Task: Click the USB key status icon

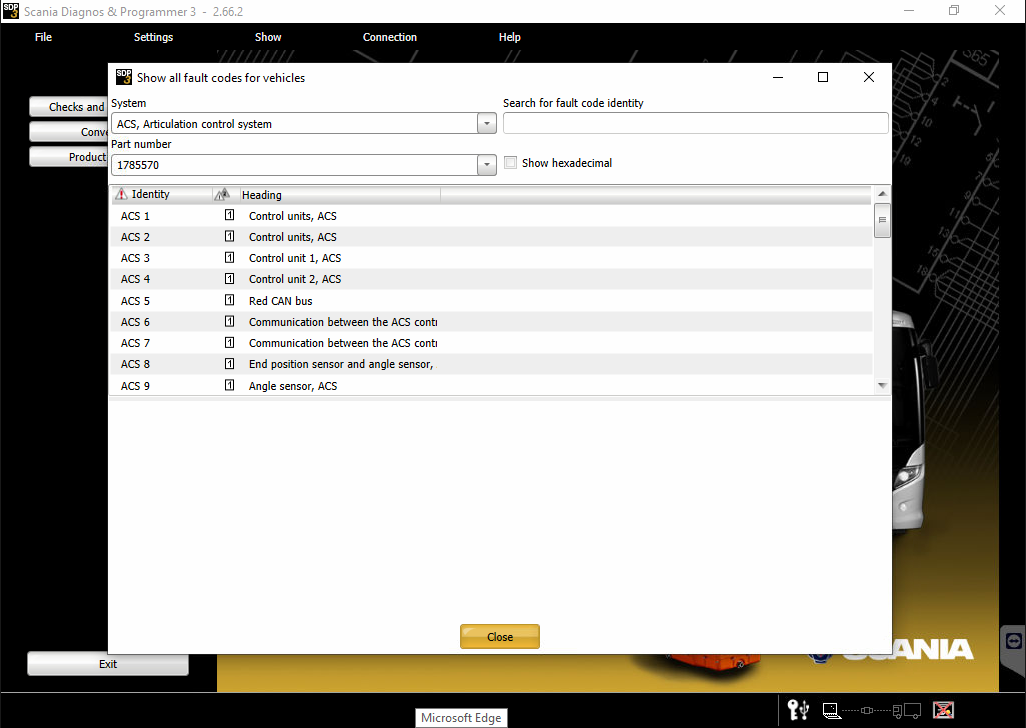Action: 798,710
